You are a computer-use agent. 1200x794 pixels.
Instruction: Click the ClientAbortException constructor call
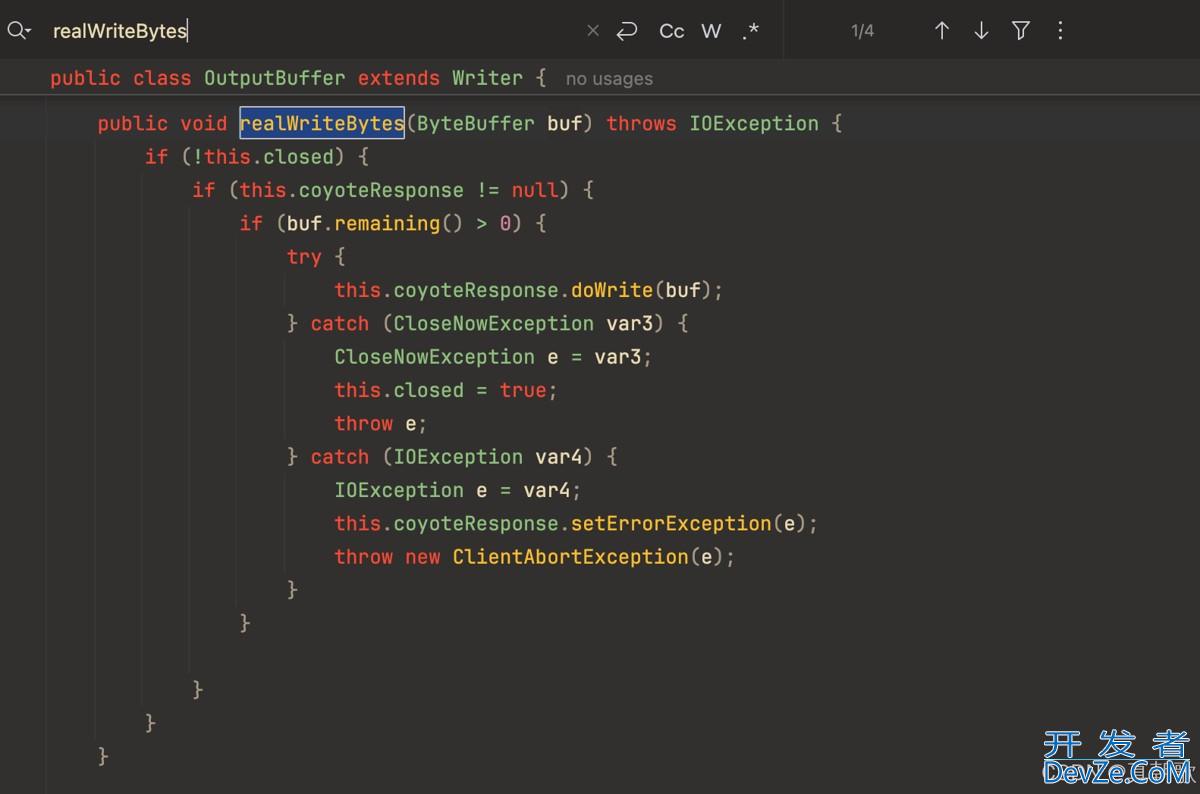(570, 557)
